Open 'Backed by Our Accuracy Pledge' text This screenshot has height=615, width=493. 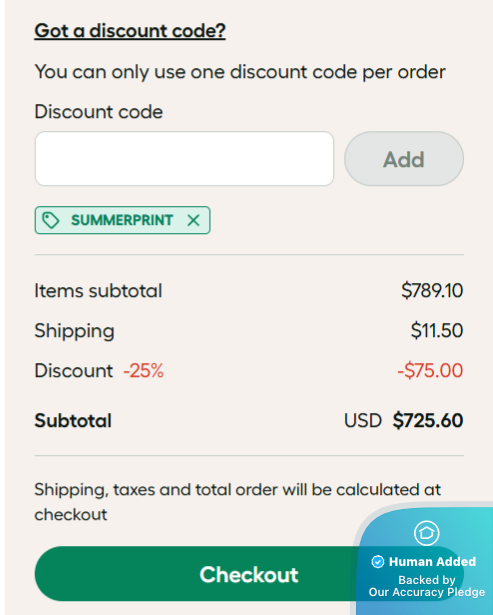click(427, 586)
